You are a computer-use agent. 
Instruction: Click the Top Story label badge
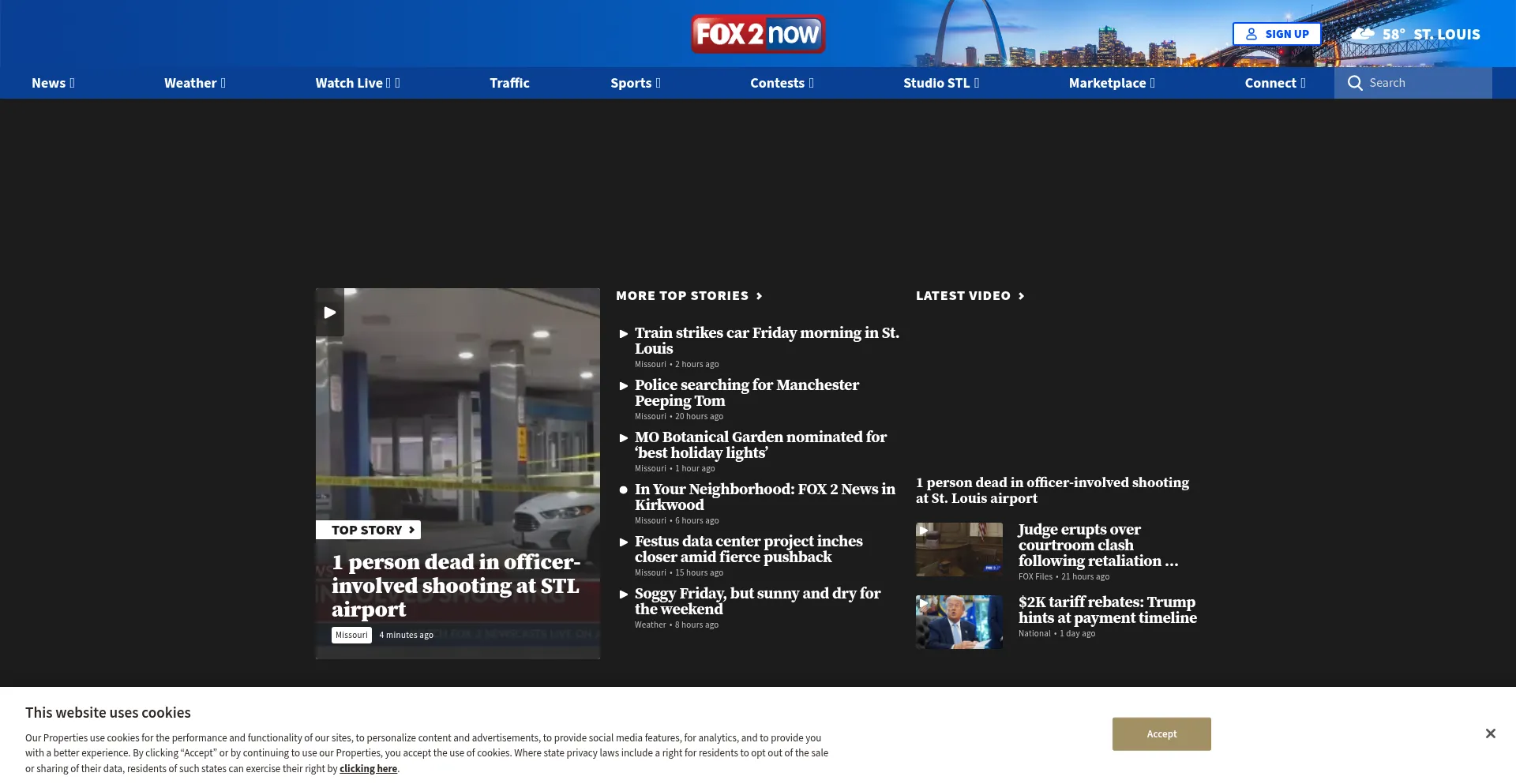coord(368,530)
